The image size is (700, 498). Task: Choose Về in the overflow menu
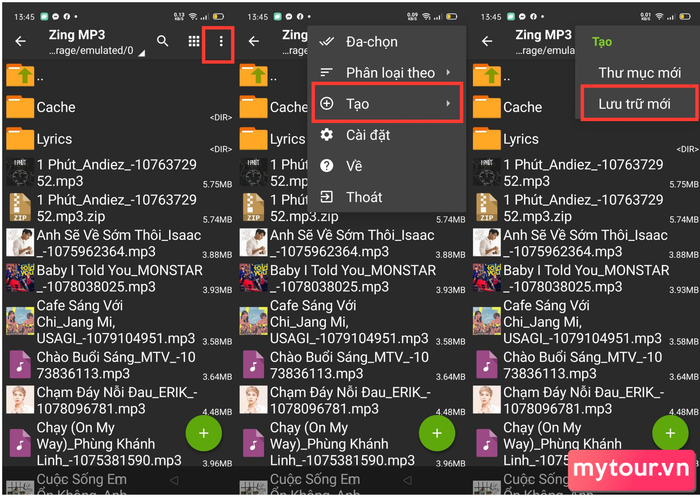[x=387, y=166]
